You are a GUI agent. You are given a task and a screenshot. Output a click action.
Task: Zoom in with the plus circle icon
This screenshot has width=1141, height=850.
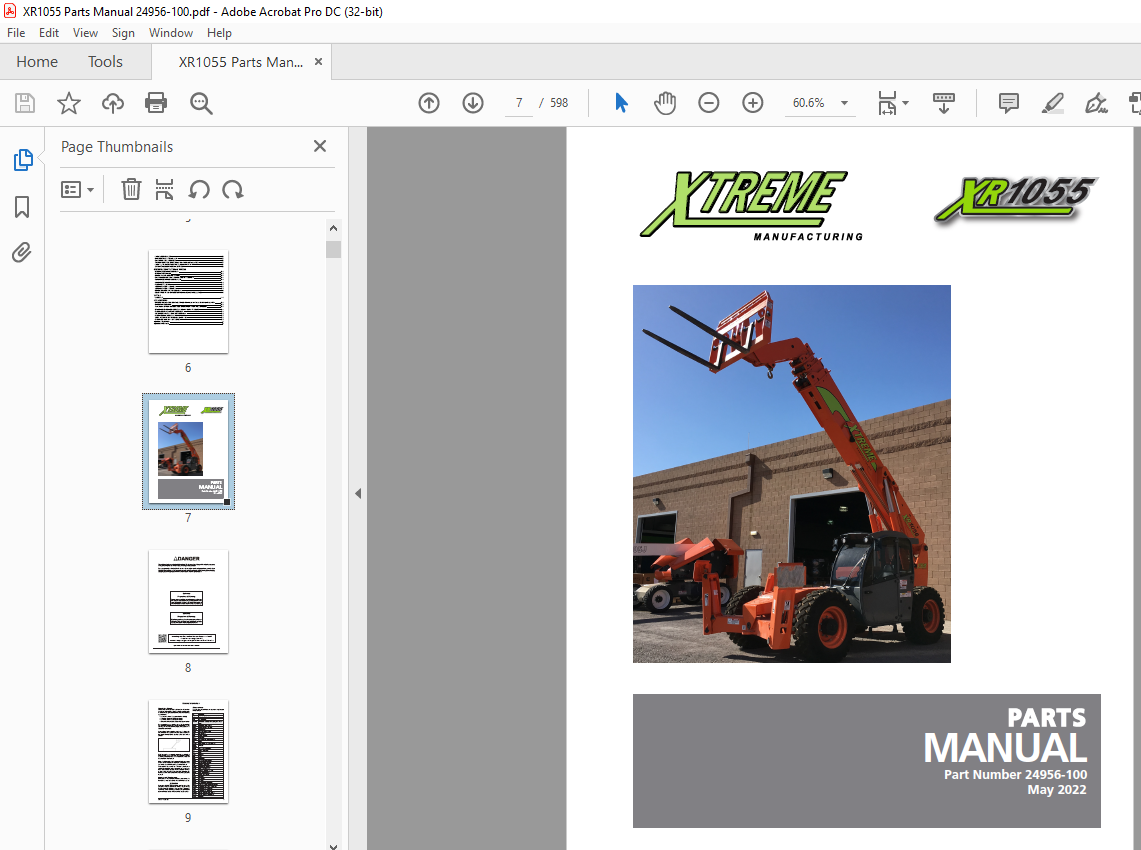click(752, 103)
